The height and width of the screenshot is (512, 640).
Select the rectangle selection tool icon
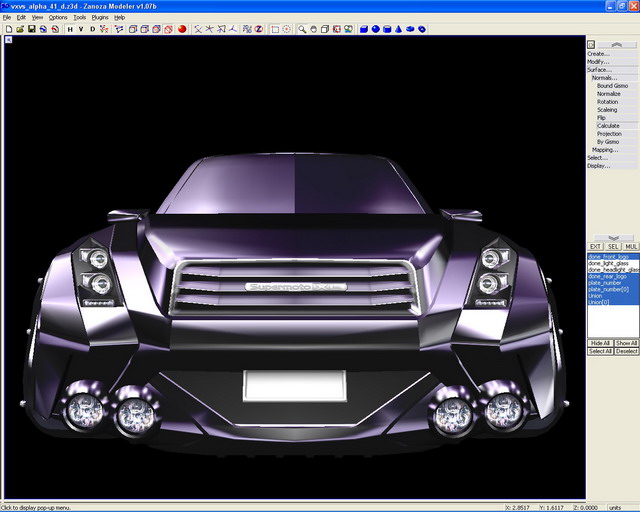[x=275, y=29]
